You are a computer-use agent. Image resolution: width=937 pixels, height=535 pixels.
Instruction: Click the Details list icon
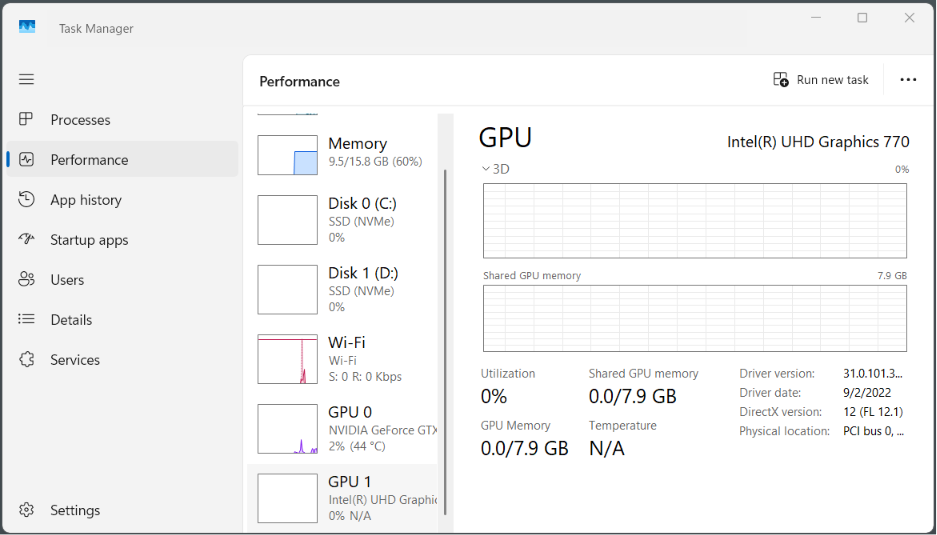(x=26, y=320)
